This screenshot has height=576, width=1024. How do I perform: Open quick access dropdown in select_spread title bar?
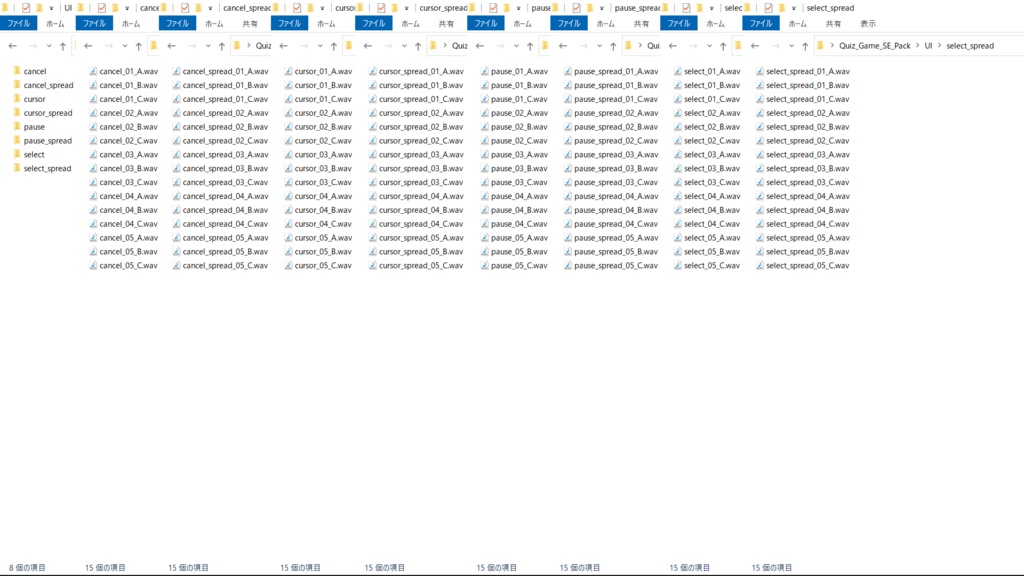click(793, 8)
